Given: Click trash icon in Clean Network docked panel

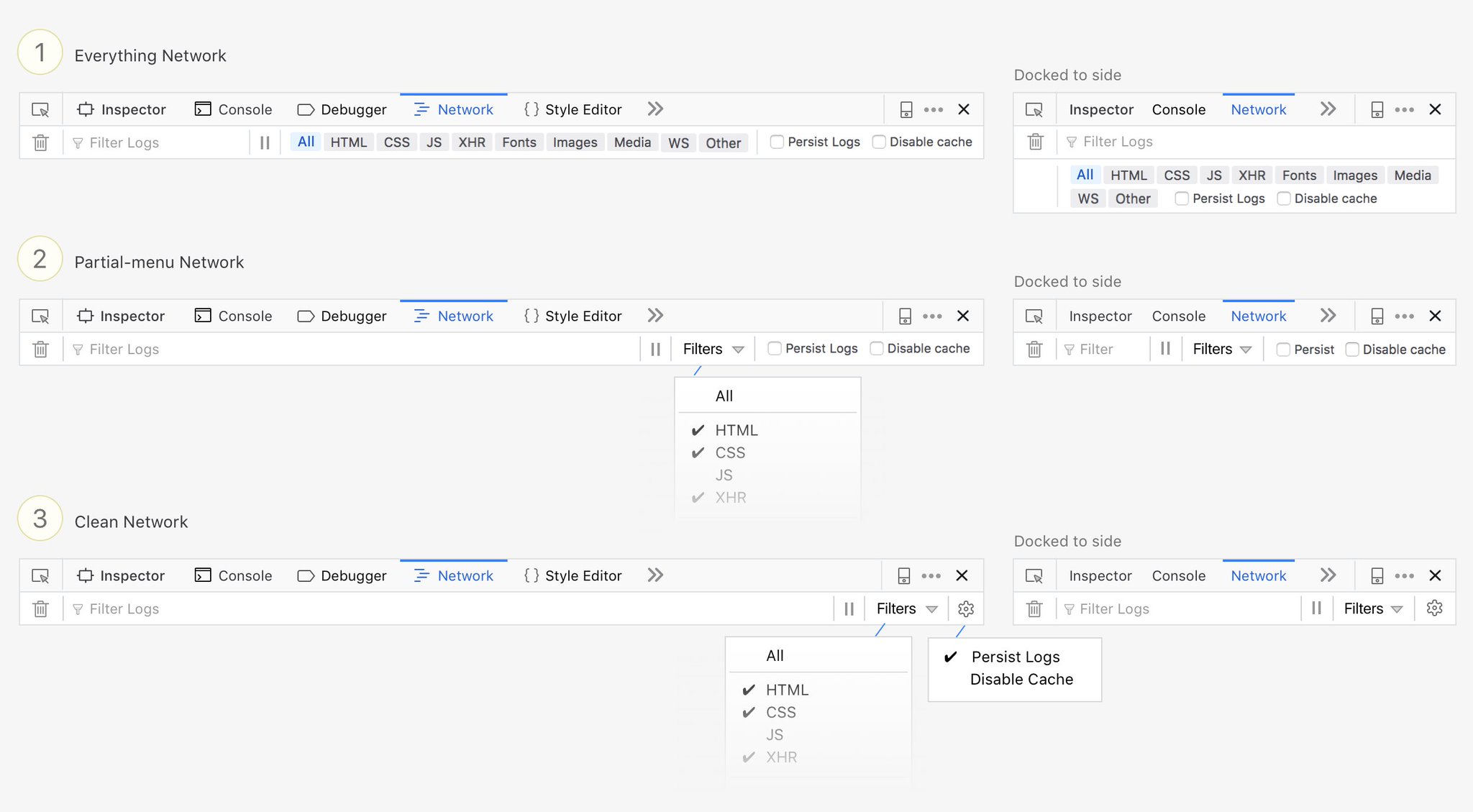Looking at the screenshot, I should tap(1034, 608).
